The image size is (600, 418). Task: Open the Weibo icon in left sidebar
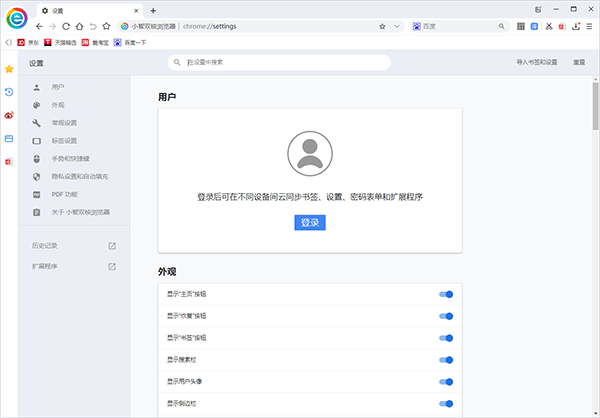click(x=9, y=115)
